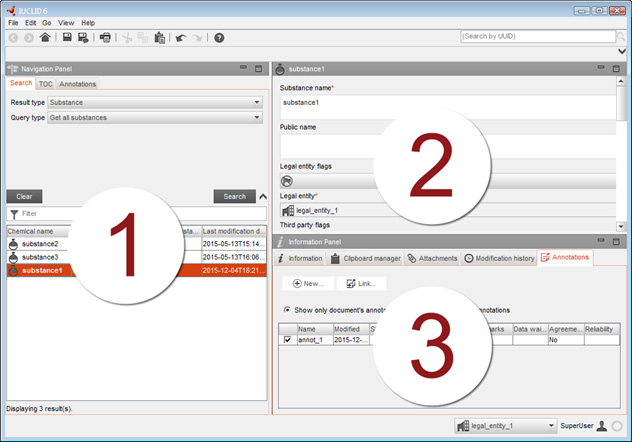Click the legal_entity_1 building icon in form
This screenshot has height=442, width=632.
pyautogui.click(x=288, y=210)
